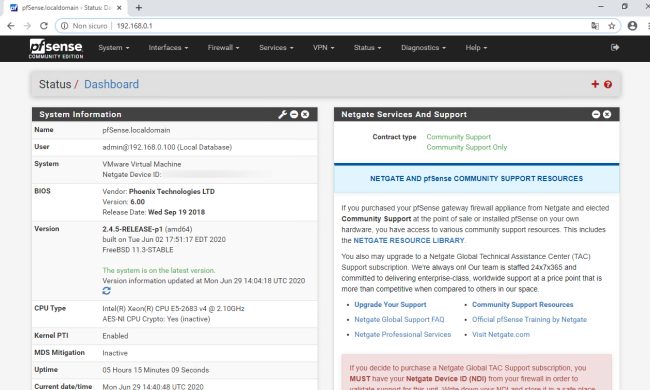Viewport: 650px width, 390px height.
Task: Open Netgate Global Support FAQ link
Action: click(x=399, y=320)
